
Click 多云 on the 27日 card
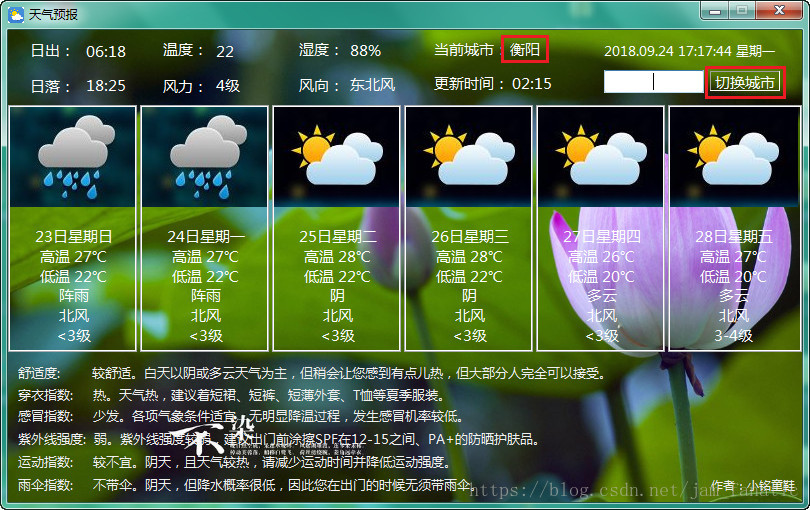(602, 296)
